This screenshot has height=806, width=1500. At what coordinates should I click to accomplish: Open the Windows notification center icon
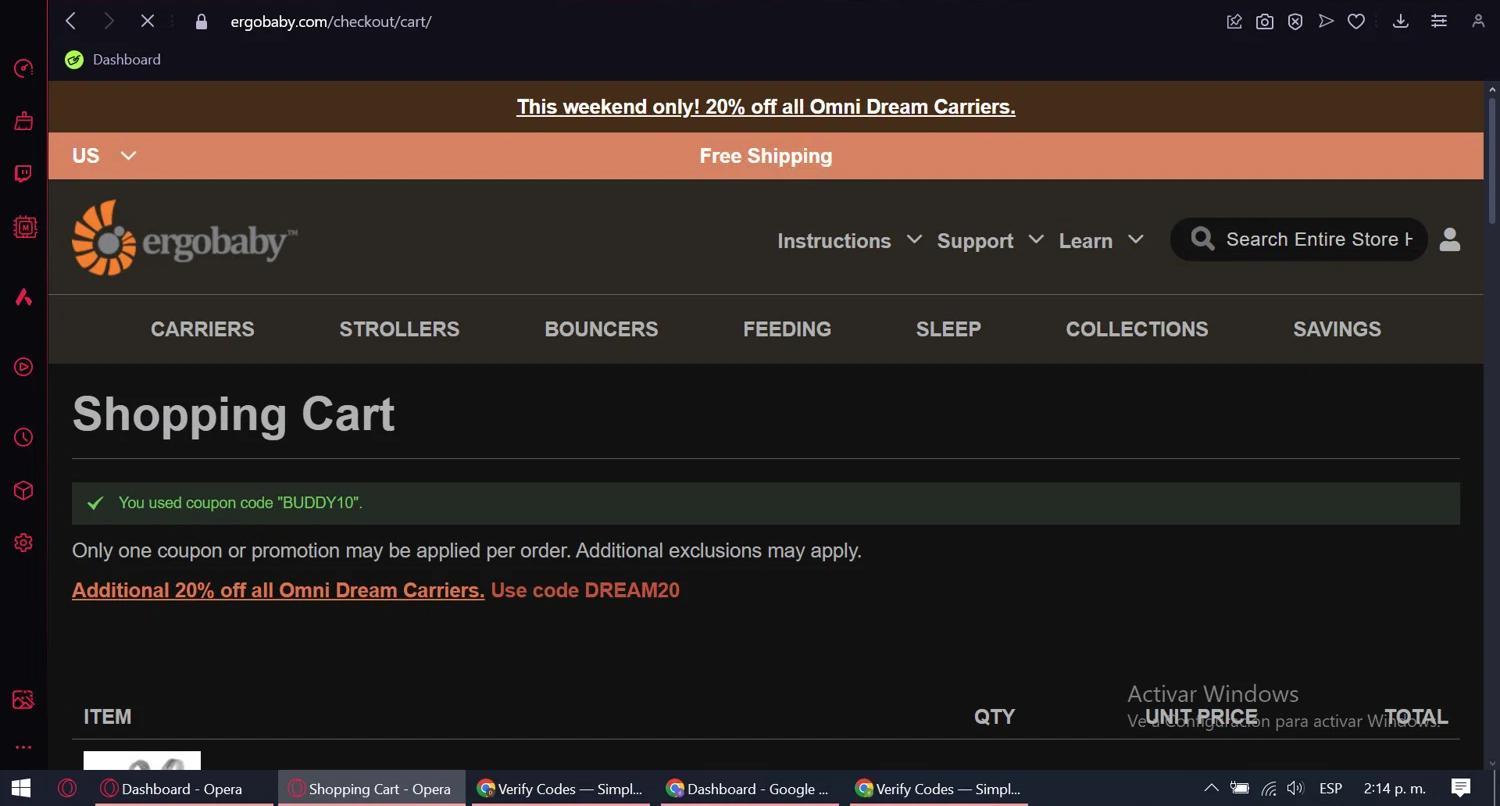(x=1460, y=788)
